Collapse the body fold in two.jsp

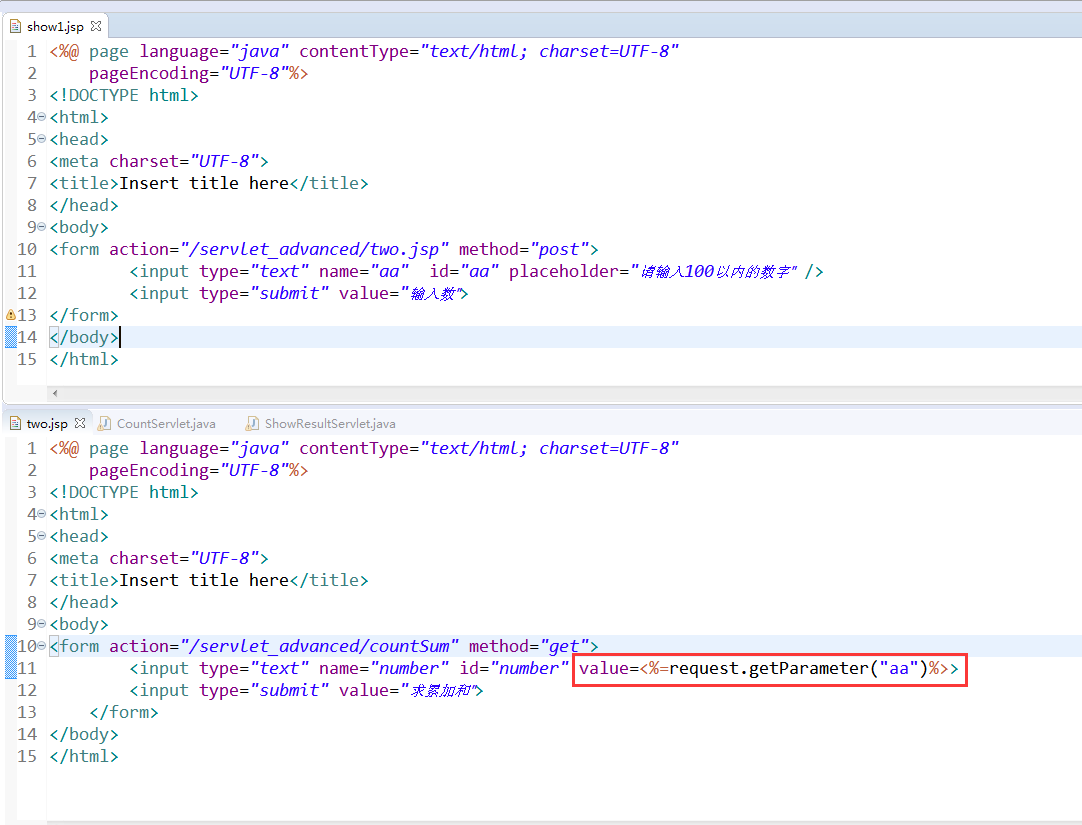[x=41, y=624]
